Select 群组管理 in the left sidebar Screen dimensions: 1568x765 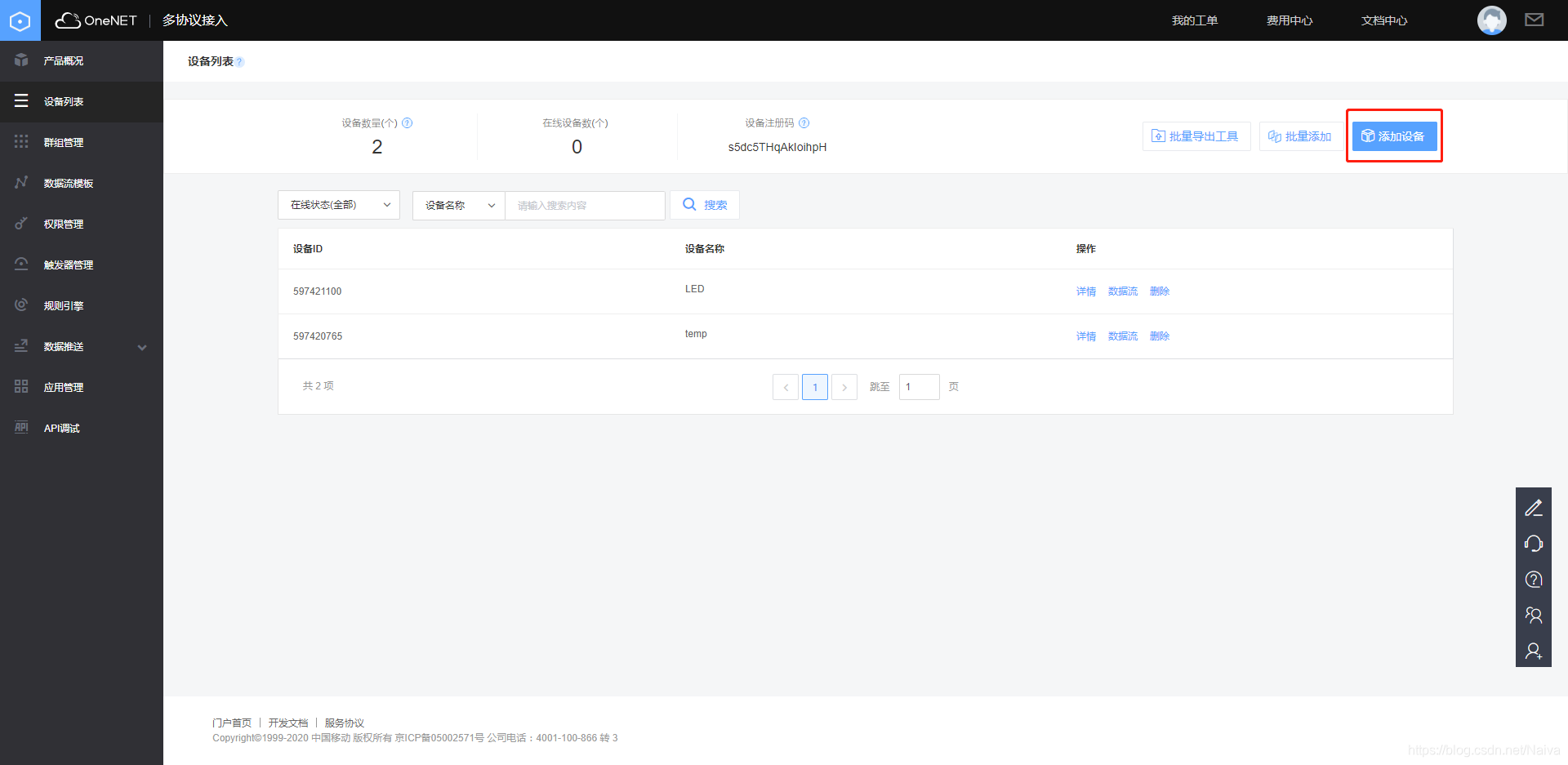point(63,142)
